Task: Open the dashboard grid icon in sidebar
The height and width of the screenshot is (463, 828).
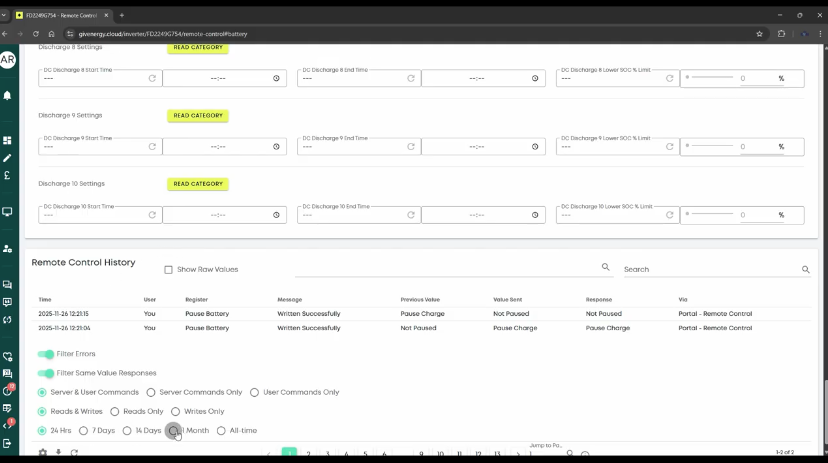Action: (7, 140)
